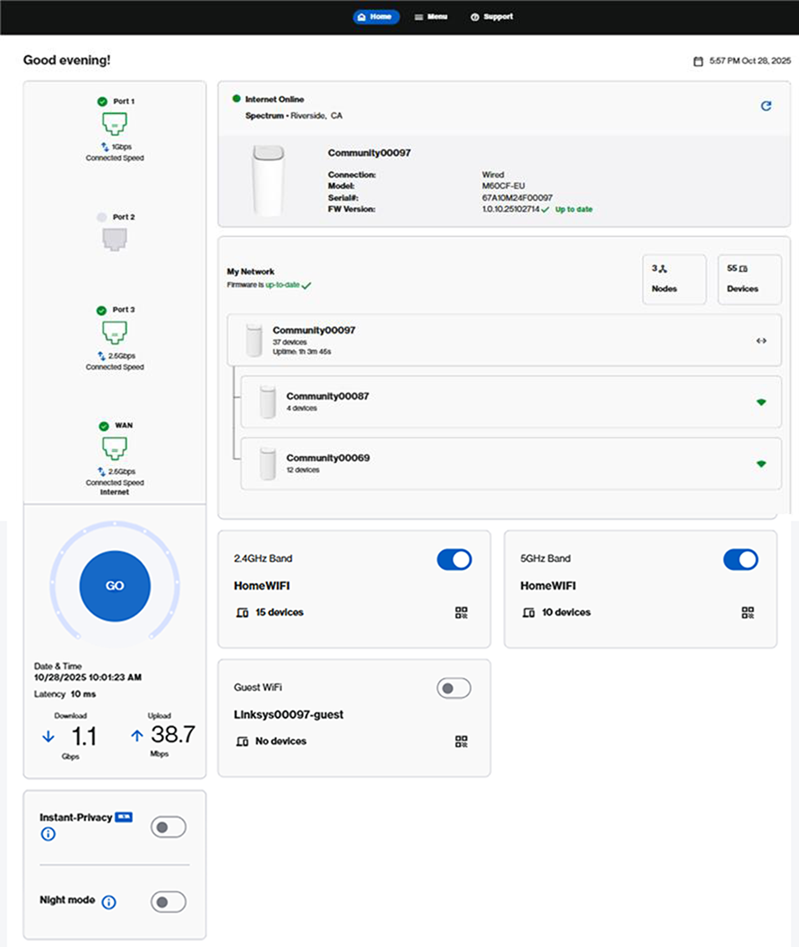Screen dimensions: 799x947
Task: Click the Community00097 router name heading
Action: coord(369,153)
